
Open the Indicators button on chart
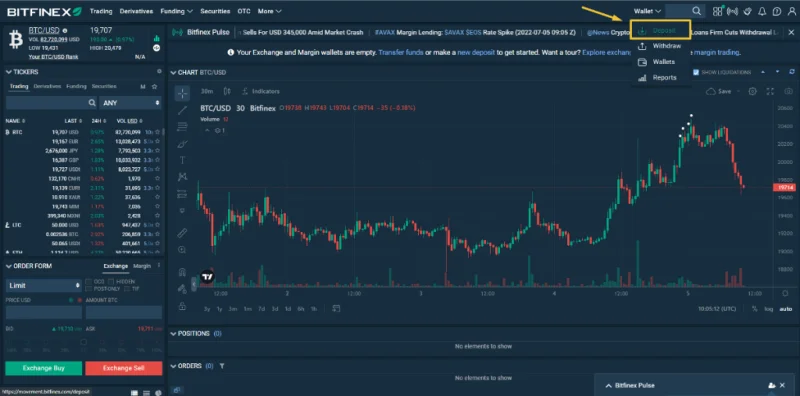pos(261,91)
